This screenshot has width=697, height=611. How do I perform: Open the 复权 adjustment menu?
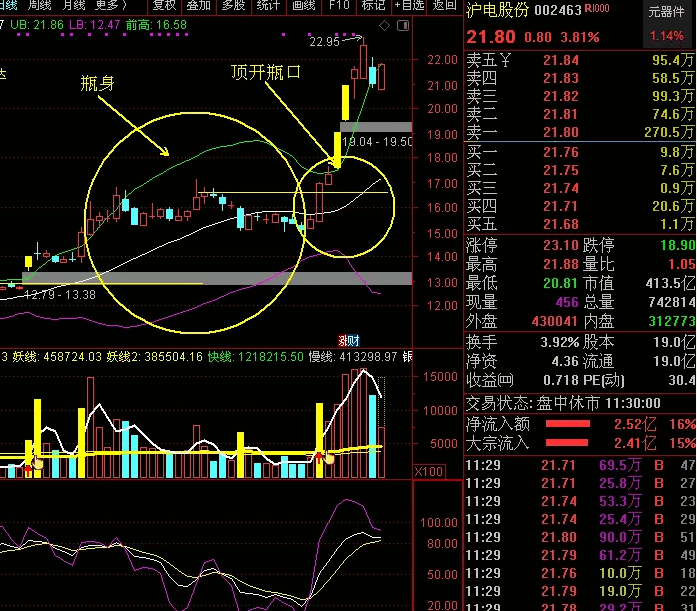pos(164,5)
